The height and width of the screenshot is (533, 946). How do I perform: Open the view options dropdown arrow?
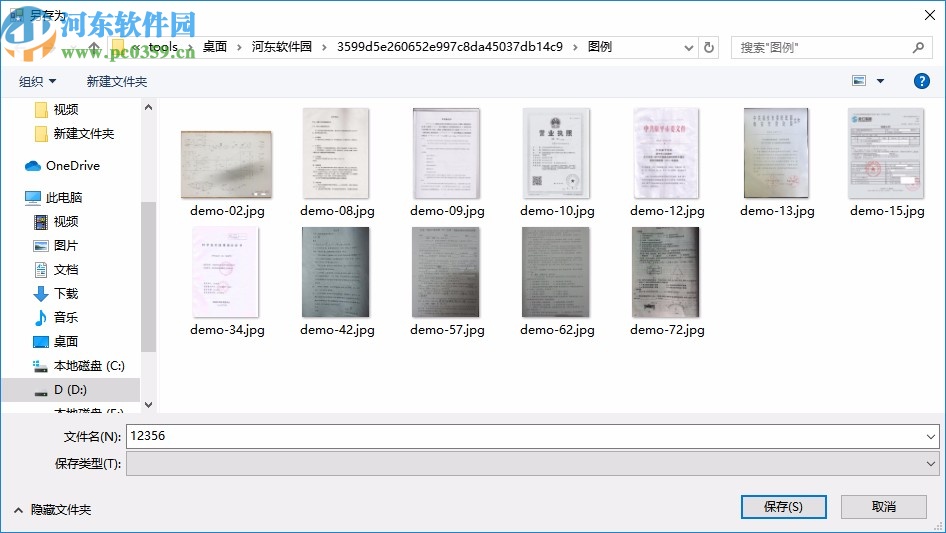(x=880, y=81)
